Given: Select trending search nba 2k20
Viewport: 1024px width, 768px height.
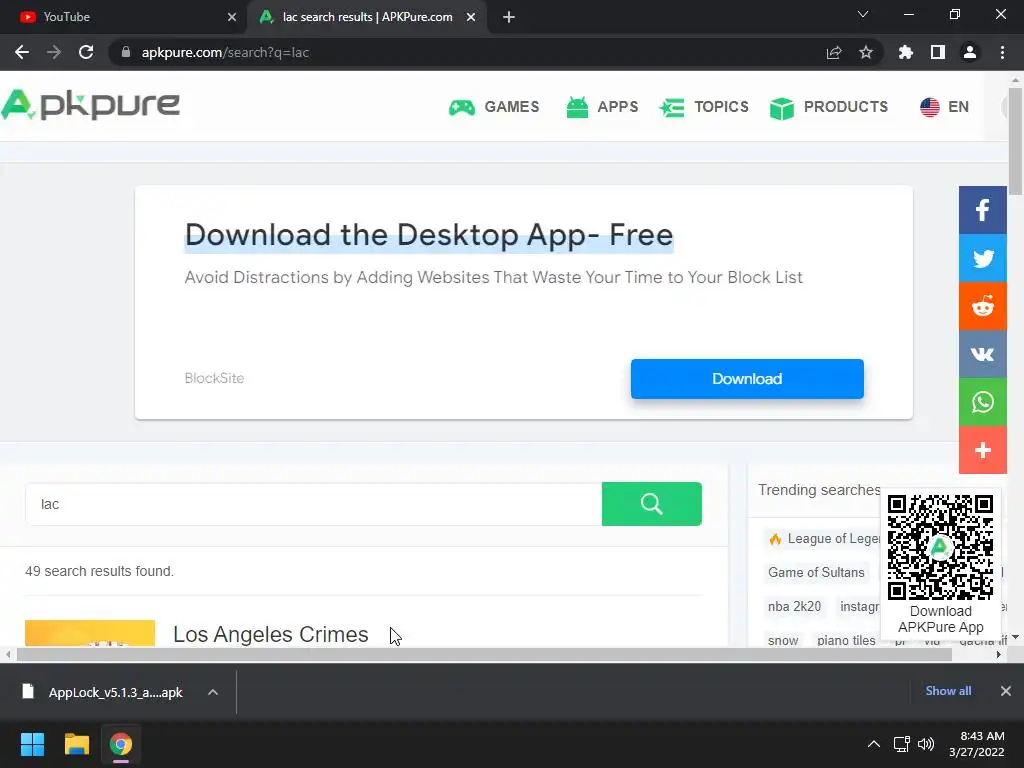Looking at the screenshot, I should [794, 607].
